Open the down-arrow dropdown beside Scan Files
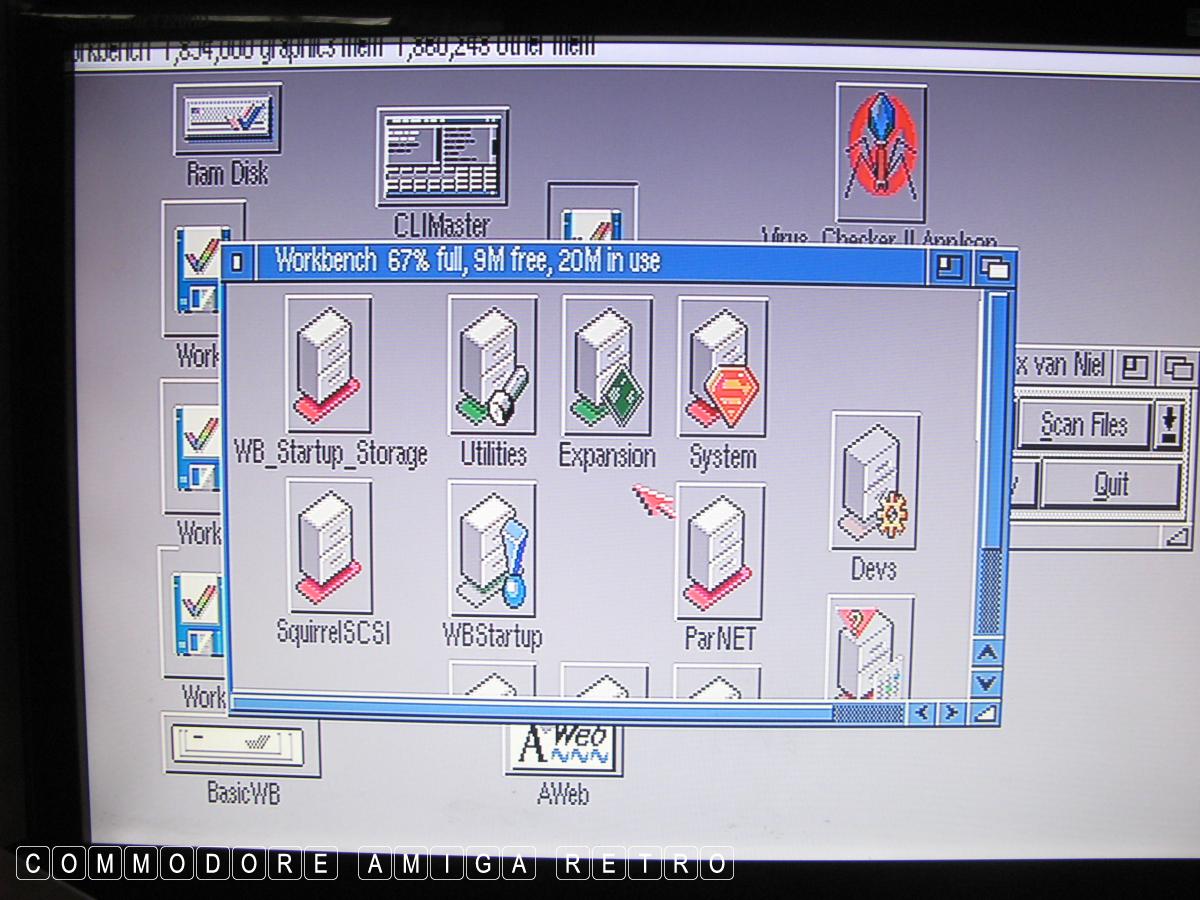The image size is (1200, 900). (x=1167, y=425)
